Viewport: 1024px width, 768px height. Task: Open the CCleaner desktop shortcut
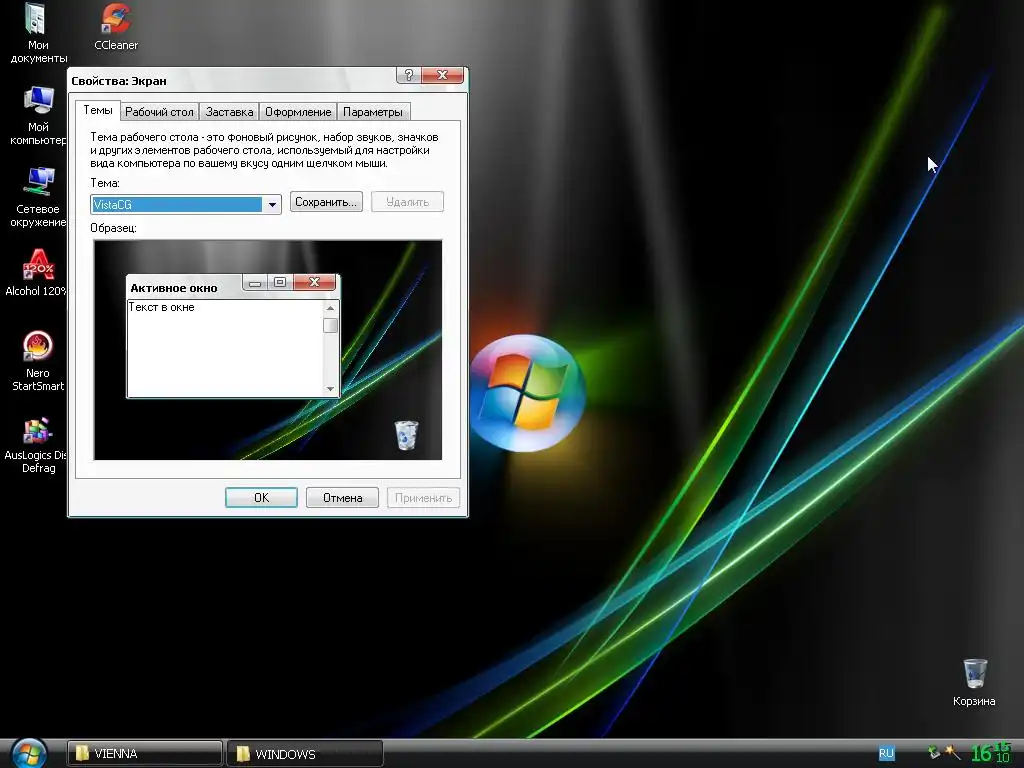click(116, 27)
